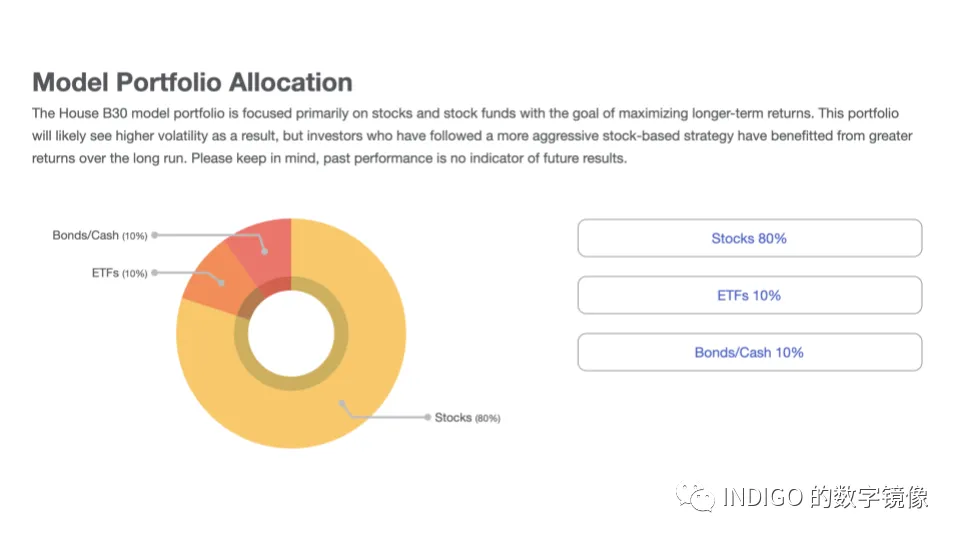Click the gray dot beside Bonds/Cash label
The image size is (960, 540).
[155, 235]
